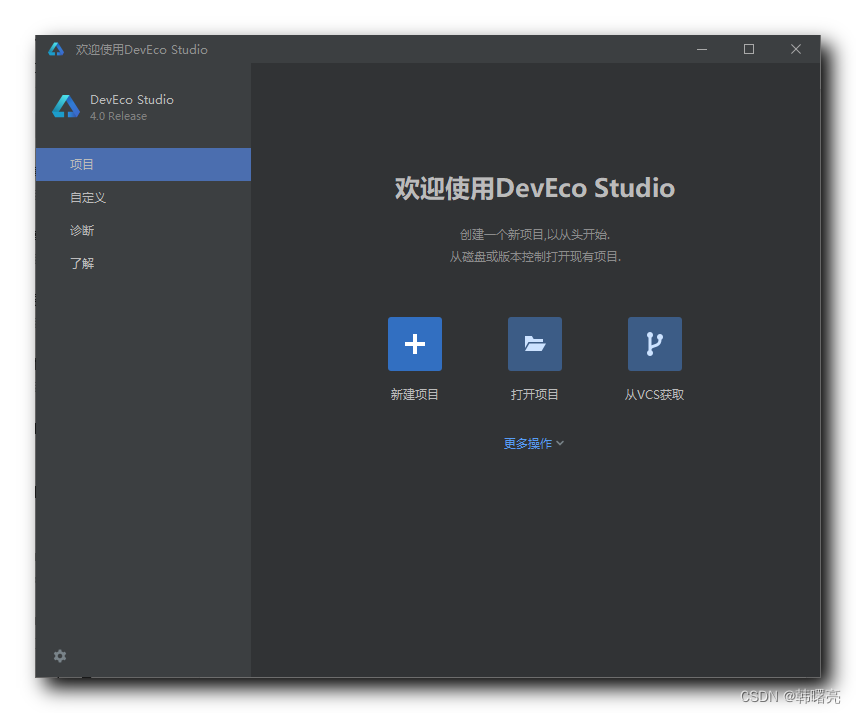
Task: Click the DevEco icon in the title bar
Action: coord(56,50)
